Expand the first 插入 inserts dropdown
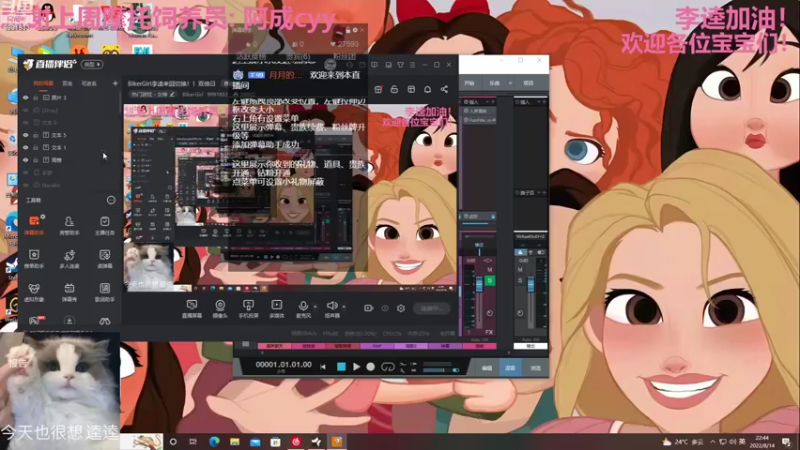This screenshot has width=800, height=450. (x=488, y=102)
